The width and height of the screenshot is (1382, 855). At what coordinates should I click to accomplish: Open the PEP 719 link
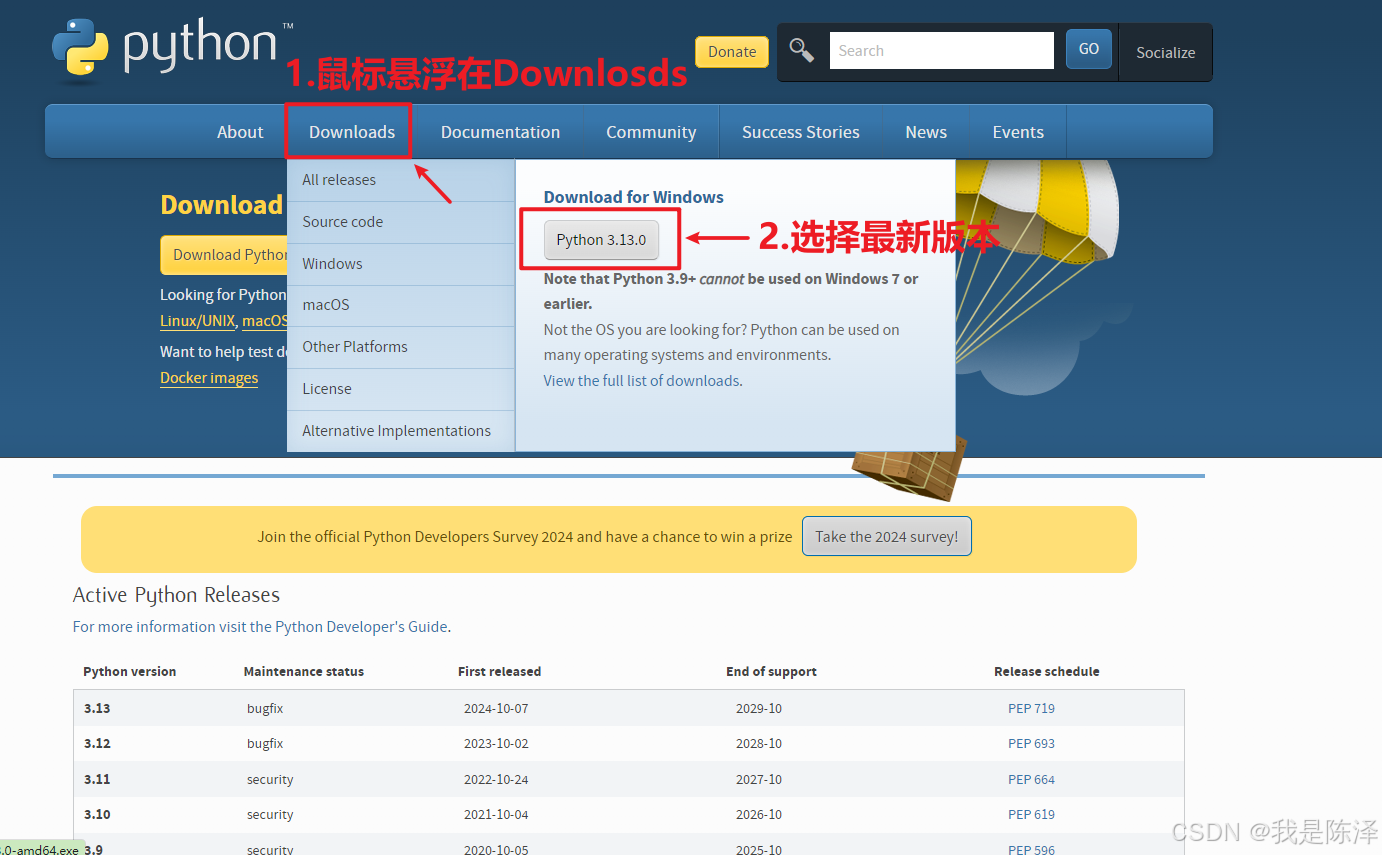1031,708
